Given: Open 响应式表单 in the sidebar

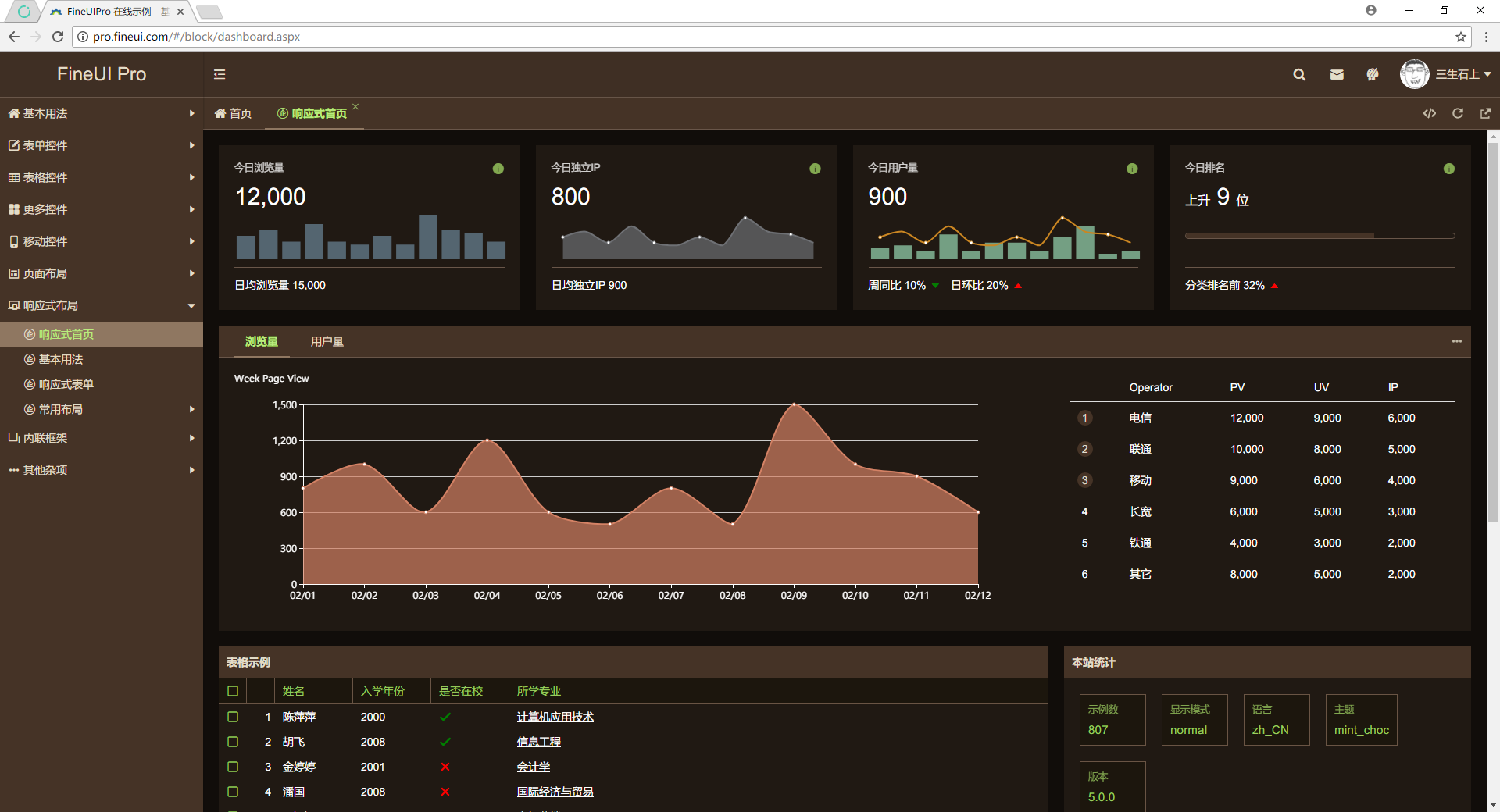Looking at the screenshot, I should (x=102, y=384).
